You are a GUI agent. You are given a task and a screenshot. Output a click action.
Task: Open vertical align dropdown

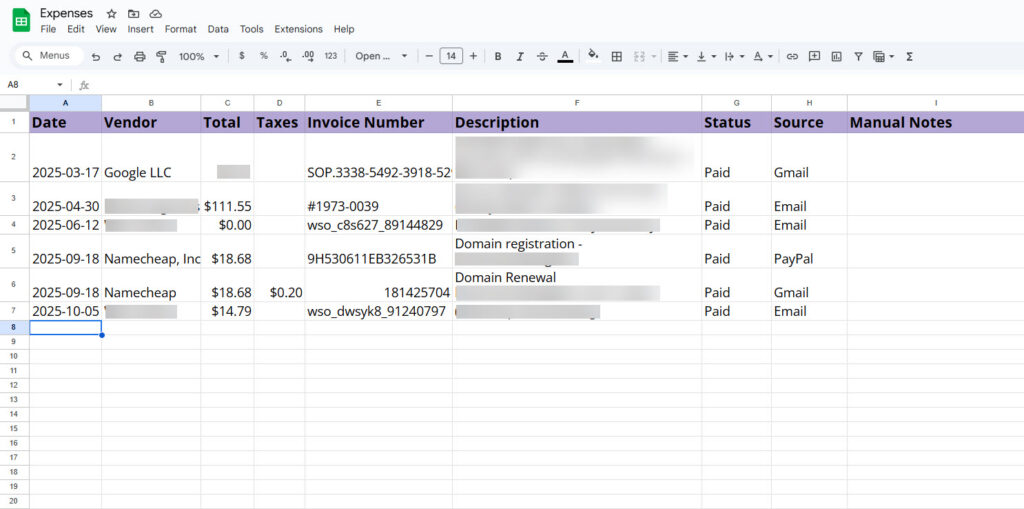click(x=706, y=57)
